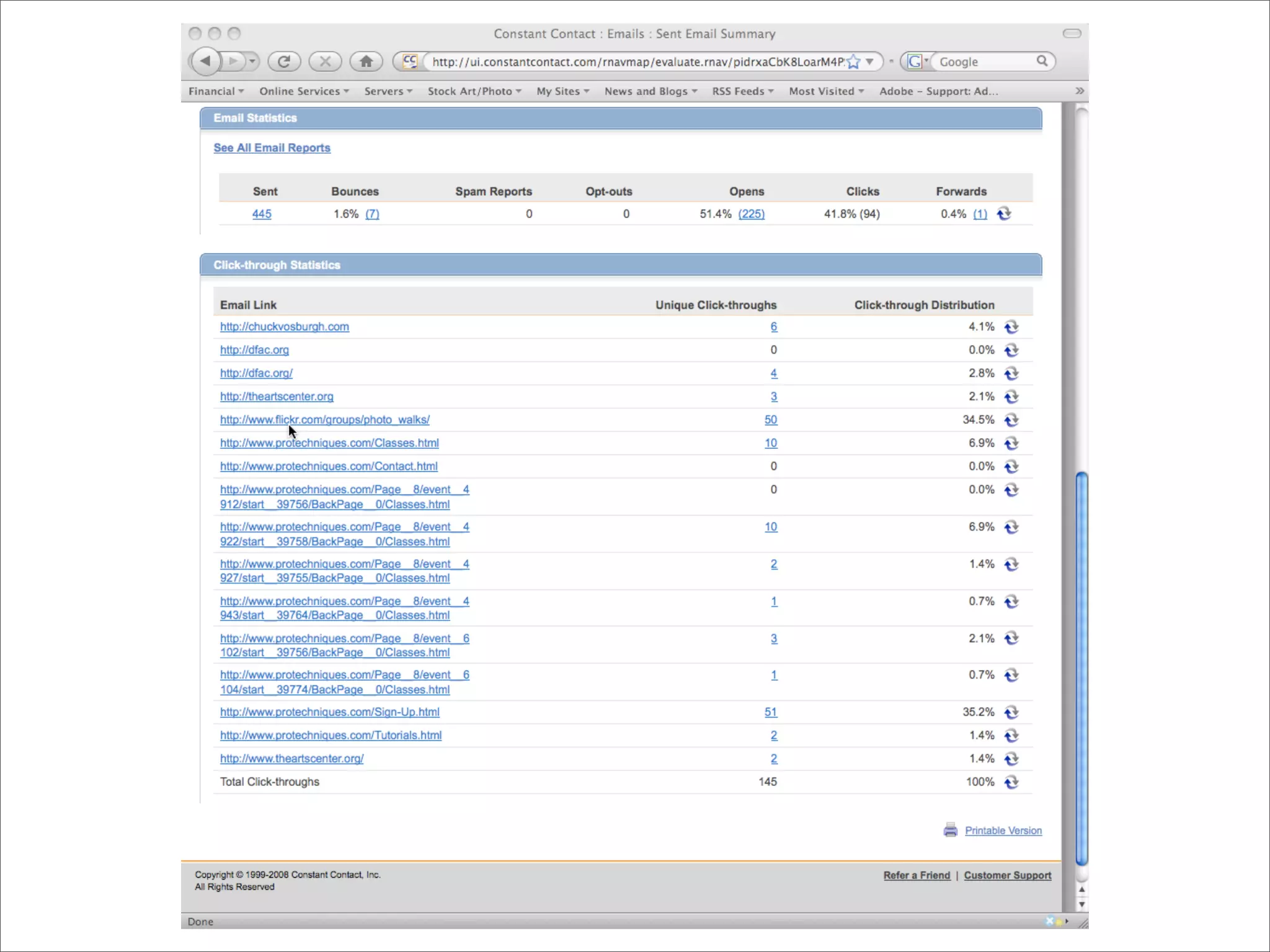Go to the Home page icon
Image resolution: width=1270 pixels, height=952 pixels.
coord(366,61)
